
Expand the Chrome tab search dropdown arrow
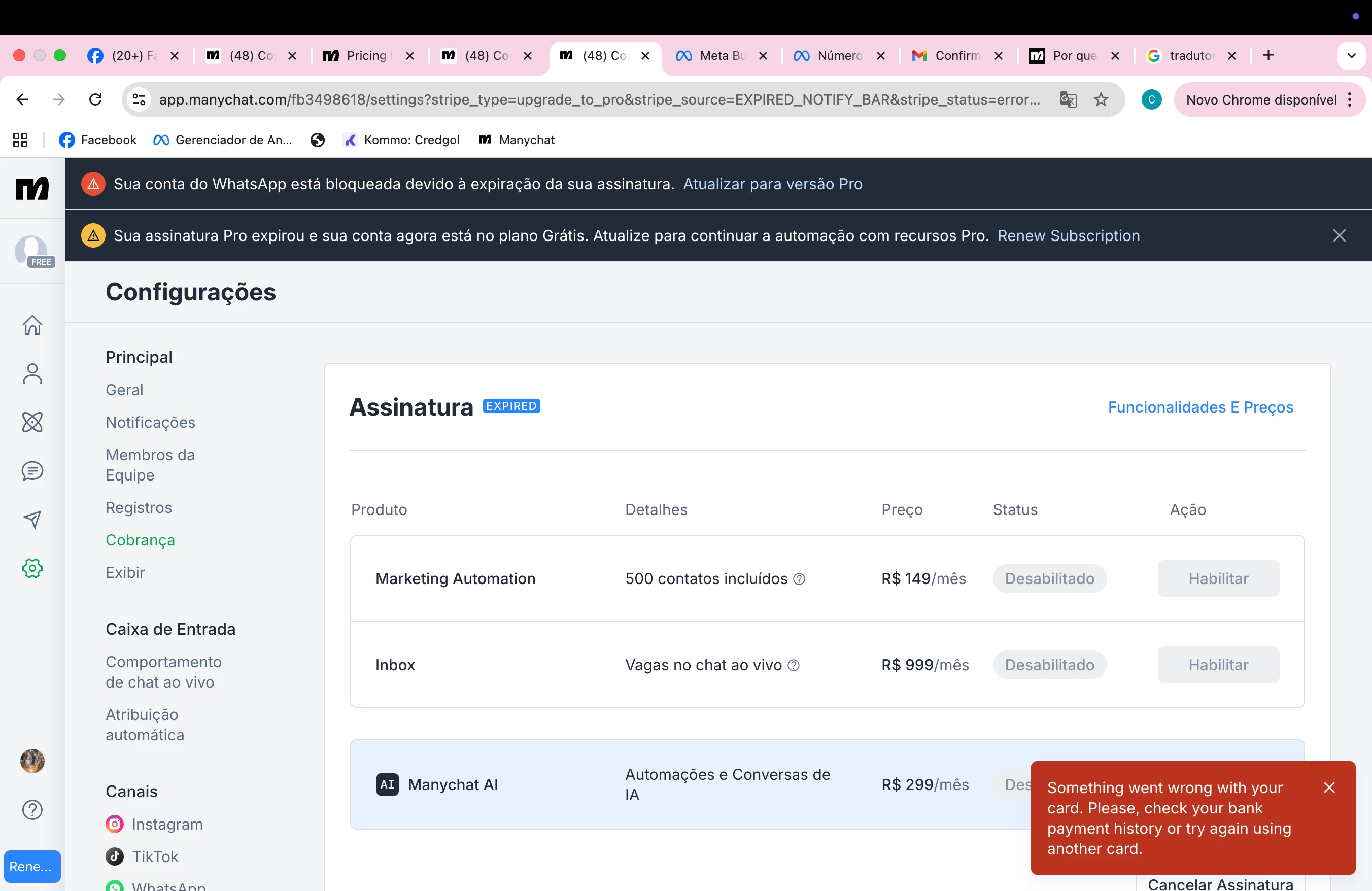tap(1351, 55)
